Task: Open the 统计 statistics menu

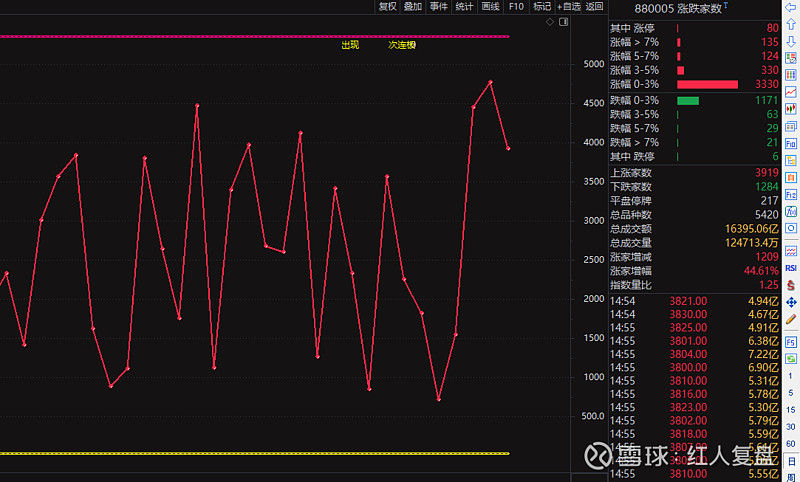Action: pos(464,6)
